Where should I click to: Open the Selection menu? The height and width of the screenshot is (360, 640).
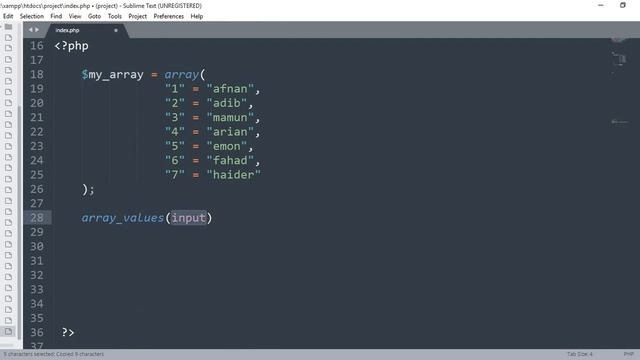[32, 16]
